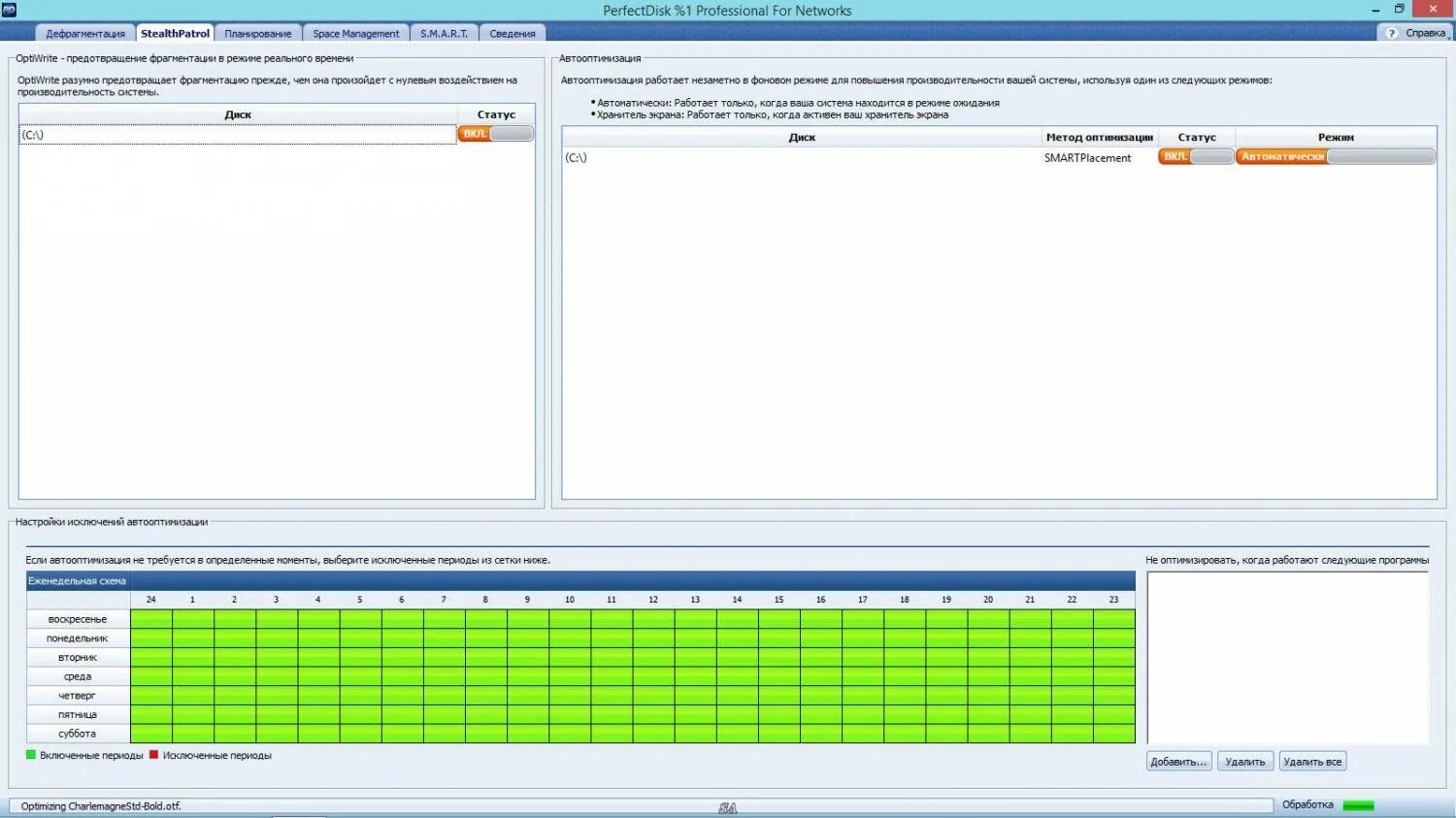The image size is (1456, 818).
Task: Select the пятница row label
Action: pos(78,714)
